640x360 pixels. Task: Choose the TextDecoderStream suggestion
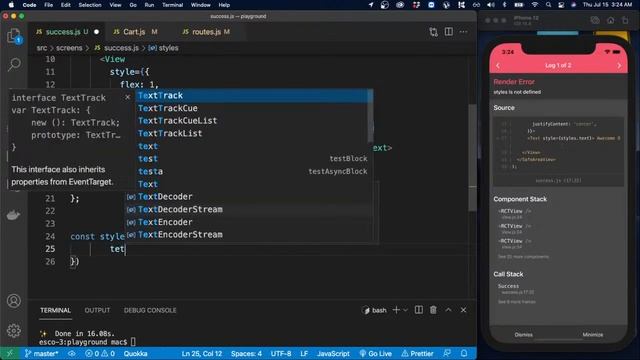(248, 209)
